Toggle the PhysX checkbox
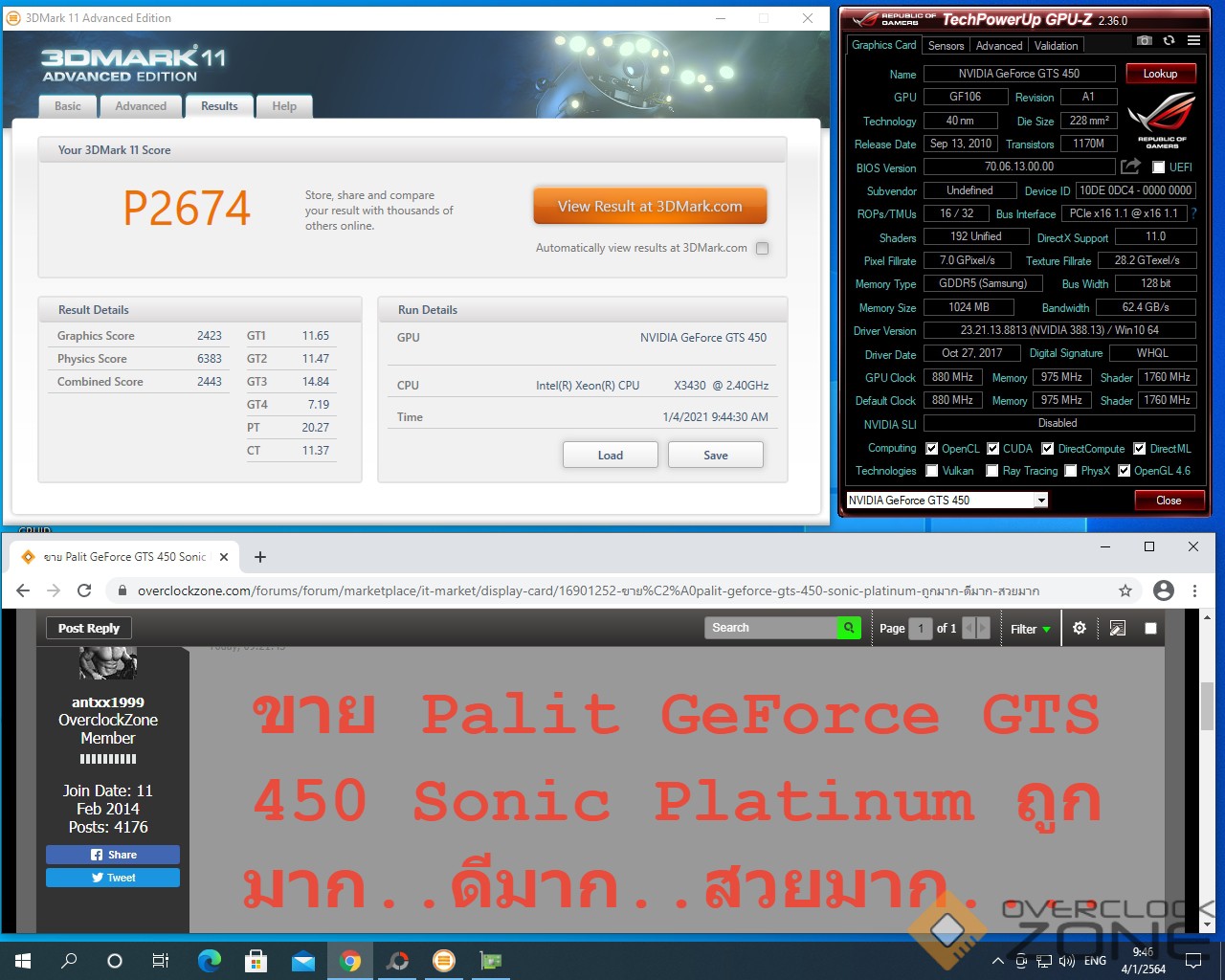Screen dimensions: 1225x980 [x=1070, y=470]
